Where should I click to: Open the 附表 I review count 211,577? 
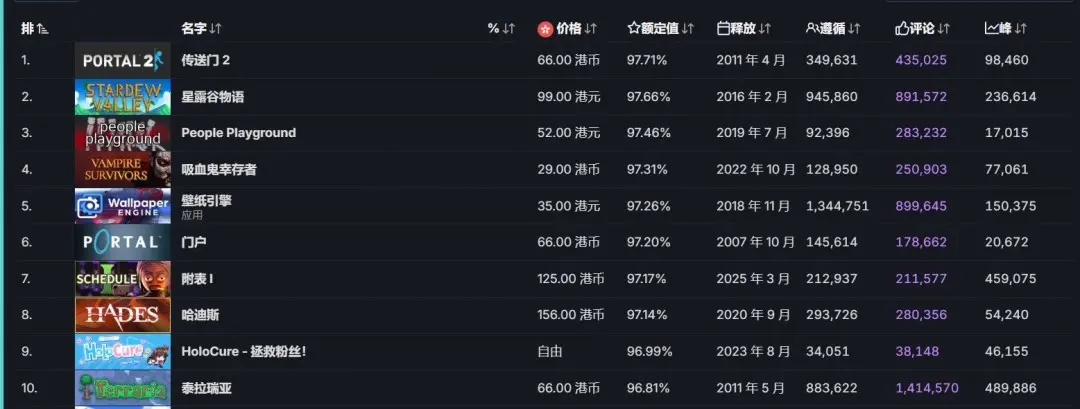[921, 279]
